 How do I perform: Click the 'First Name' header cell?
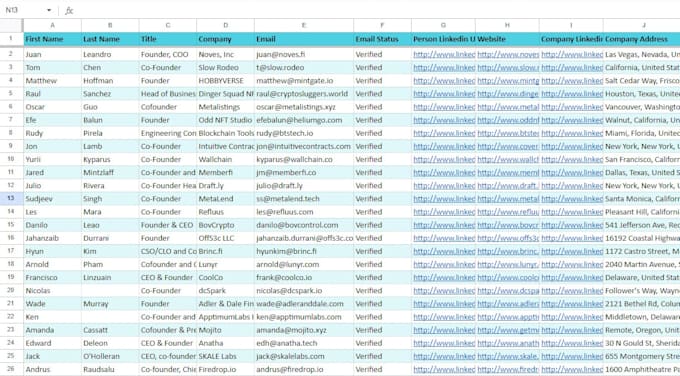52,39
